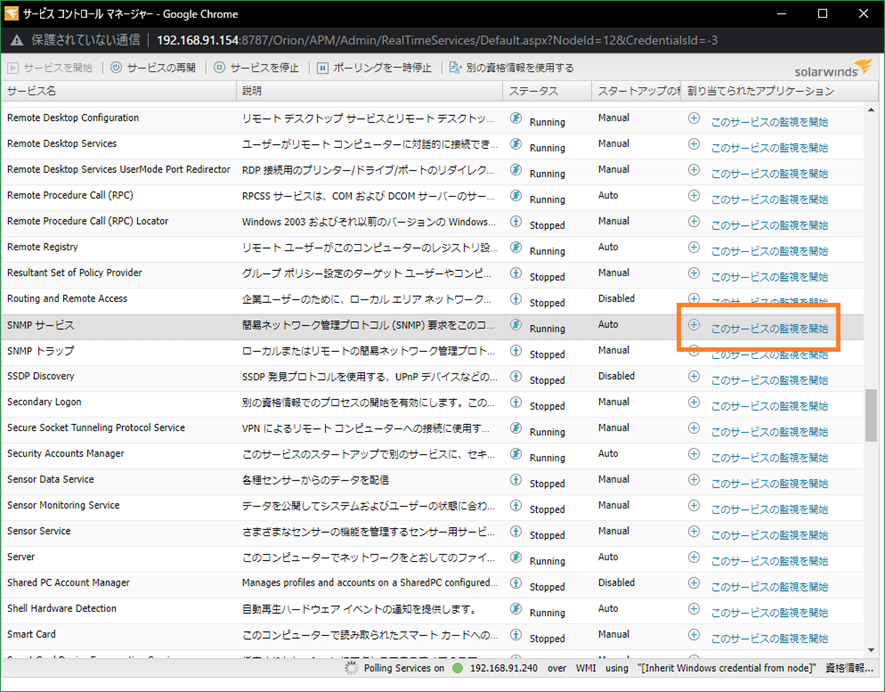
Task: Select the Remote Registry service name
Action: (42, 247)
